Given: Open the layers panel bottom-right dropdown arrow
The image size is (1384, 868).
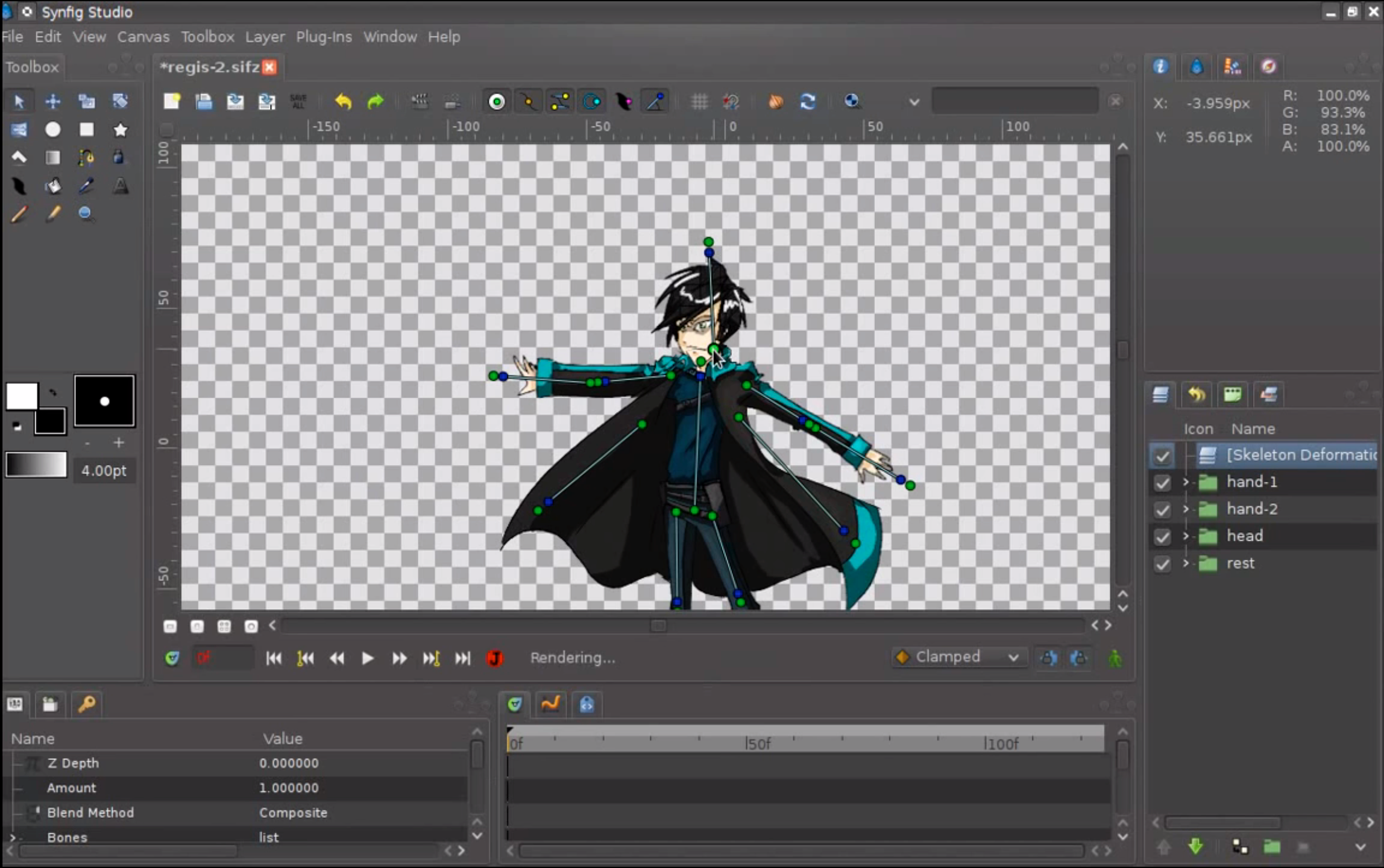Looking at the screenshot, I should click(1360, 847).
